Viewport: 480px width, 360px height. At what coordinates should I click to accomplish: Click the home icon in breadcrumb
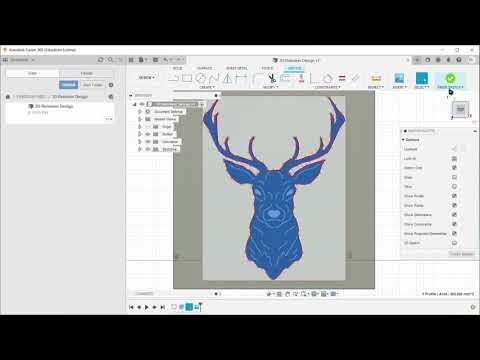tap(8, 97)
